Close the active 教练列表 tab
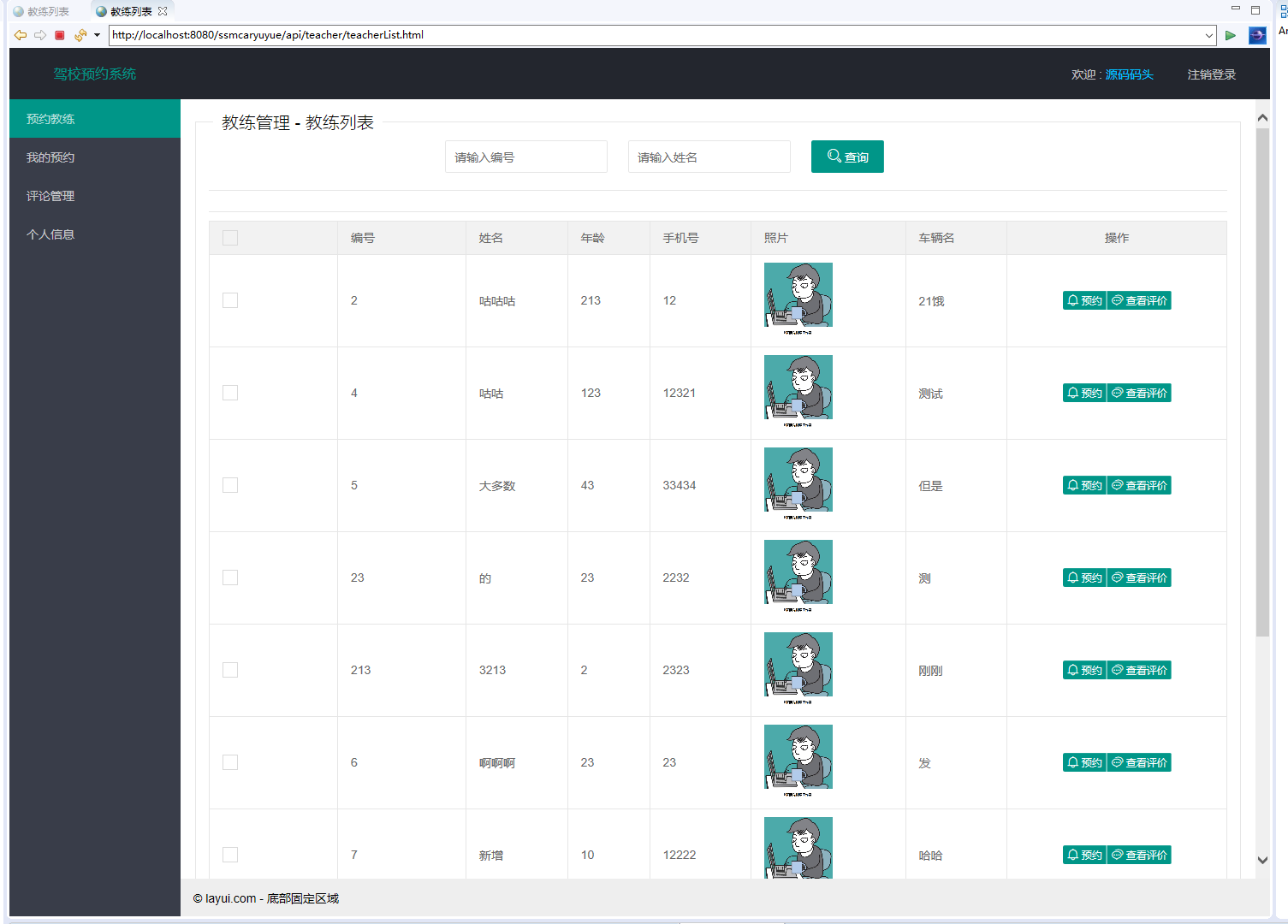The image size is (1288, 924). pyautogui.click(x=163, y=11)
